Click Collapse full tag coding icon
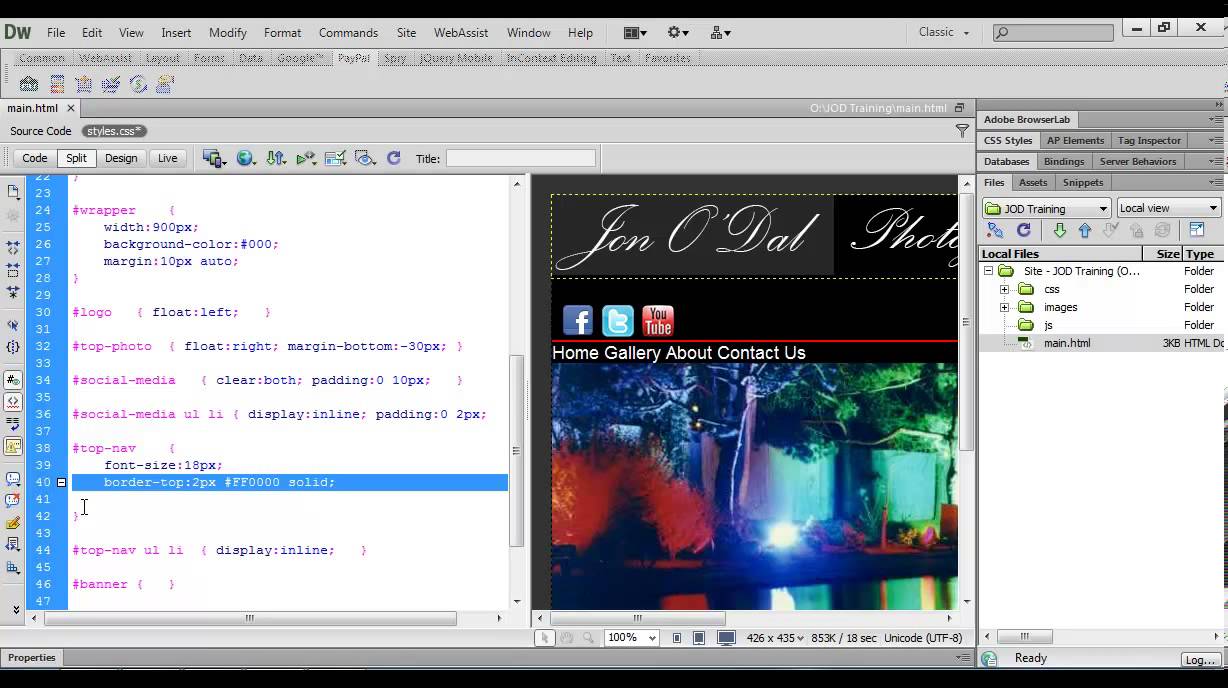1228x688 pixels. 13,246
